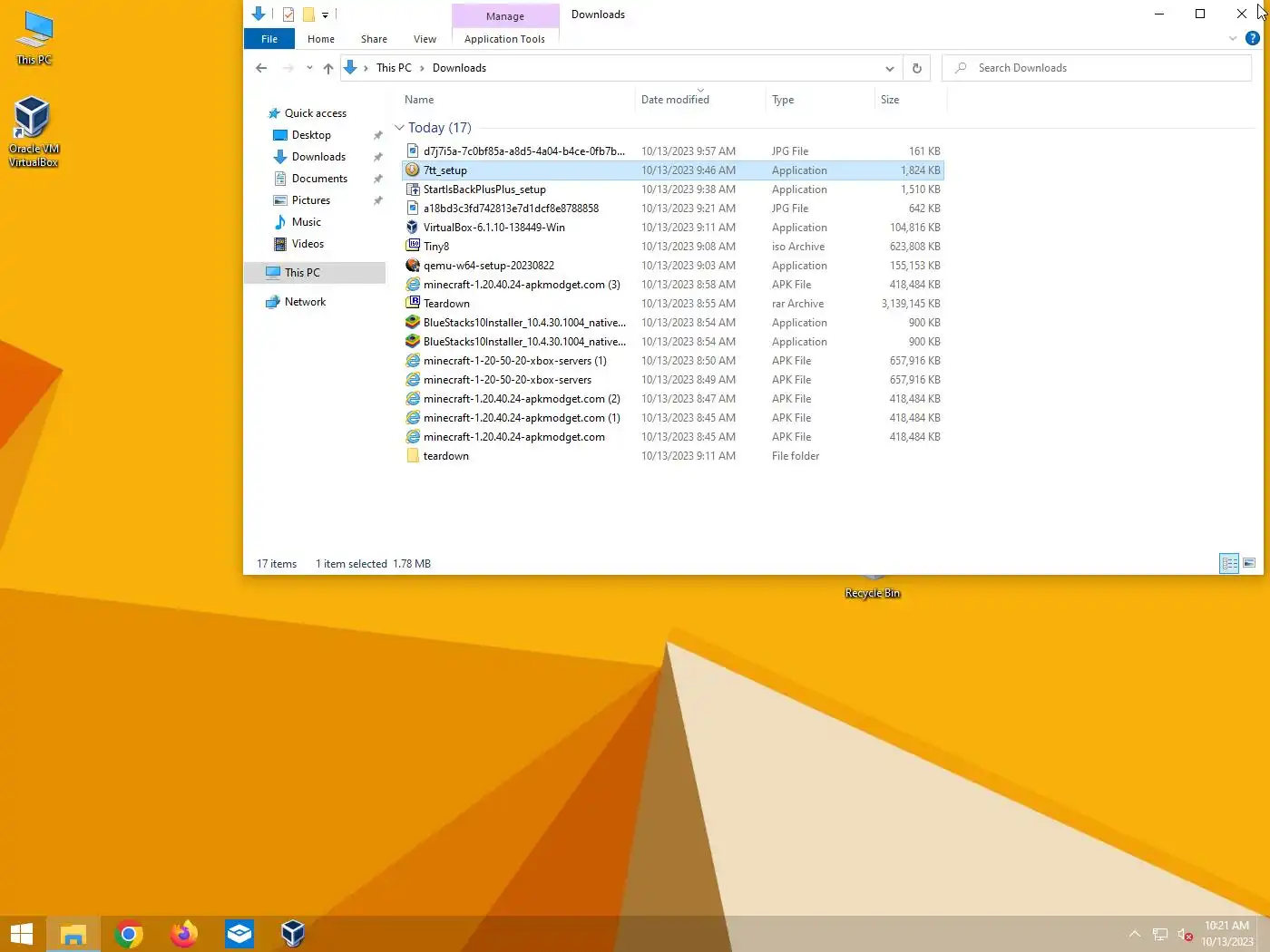Viewport: 1270px width, 952px height.
Task: Select This PC in navigation pane
Action: [302, 273]
